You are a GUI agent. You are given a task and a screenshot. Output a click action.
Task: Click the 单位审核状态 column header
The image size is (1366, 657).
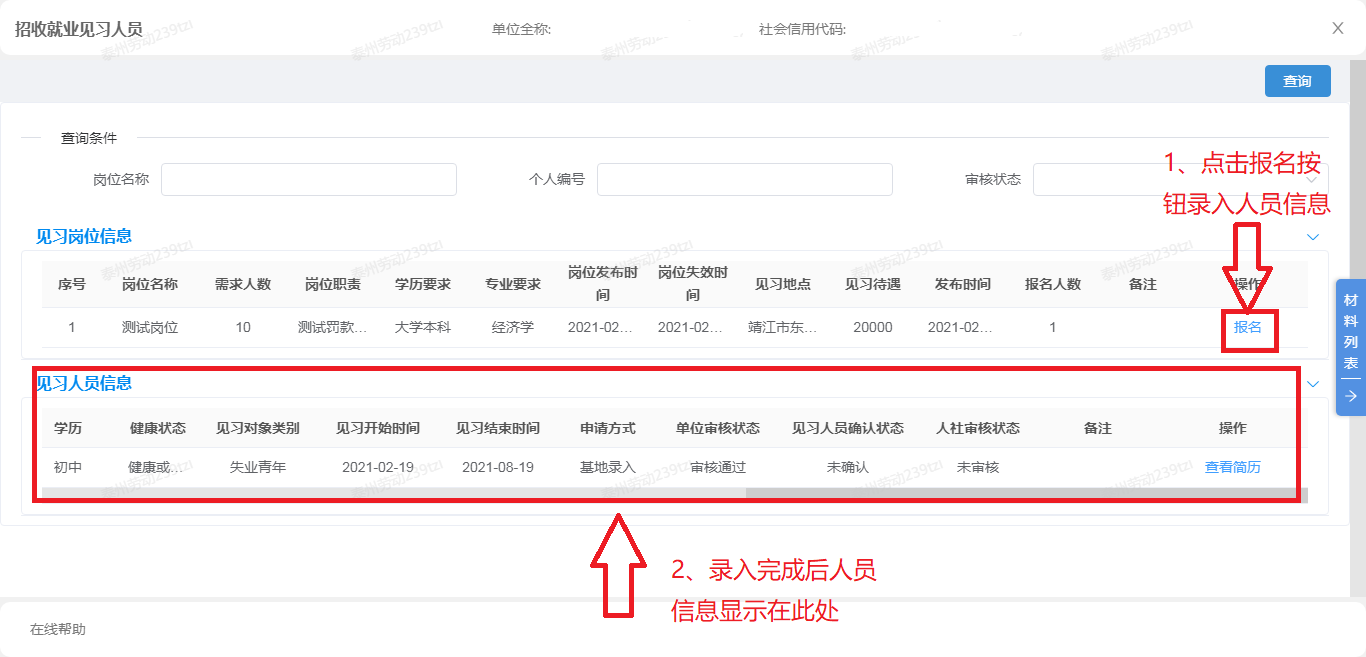[717, 428]
